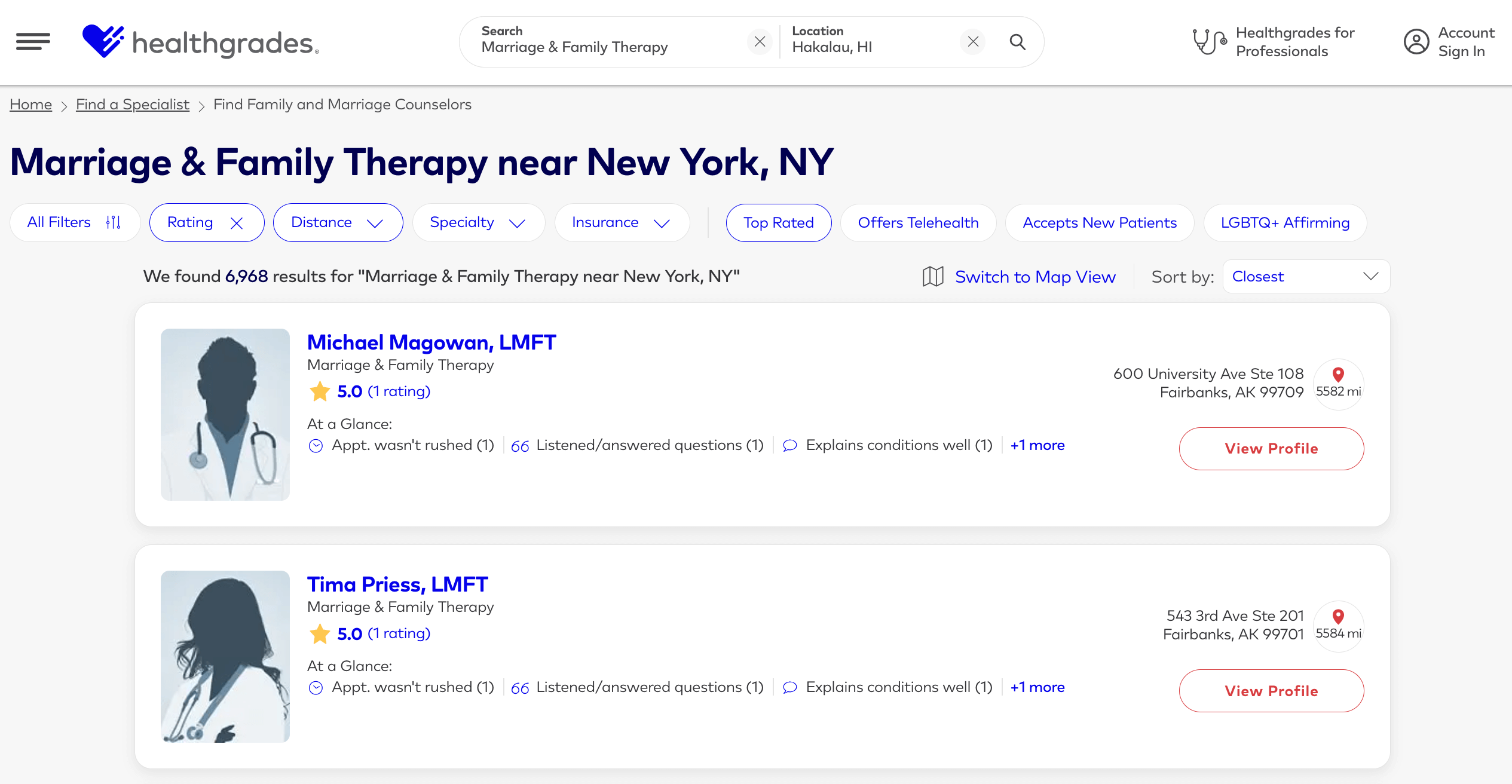The width and height of the screenshot is (1512, 784).
Task: Click Tima Priess's profile photo
Action: (225, 656)
